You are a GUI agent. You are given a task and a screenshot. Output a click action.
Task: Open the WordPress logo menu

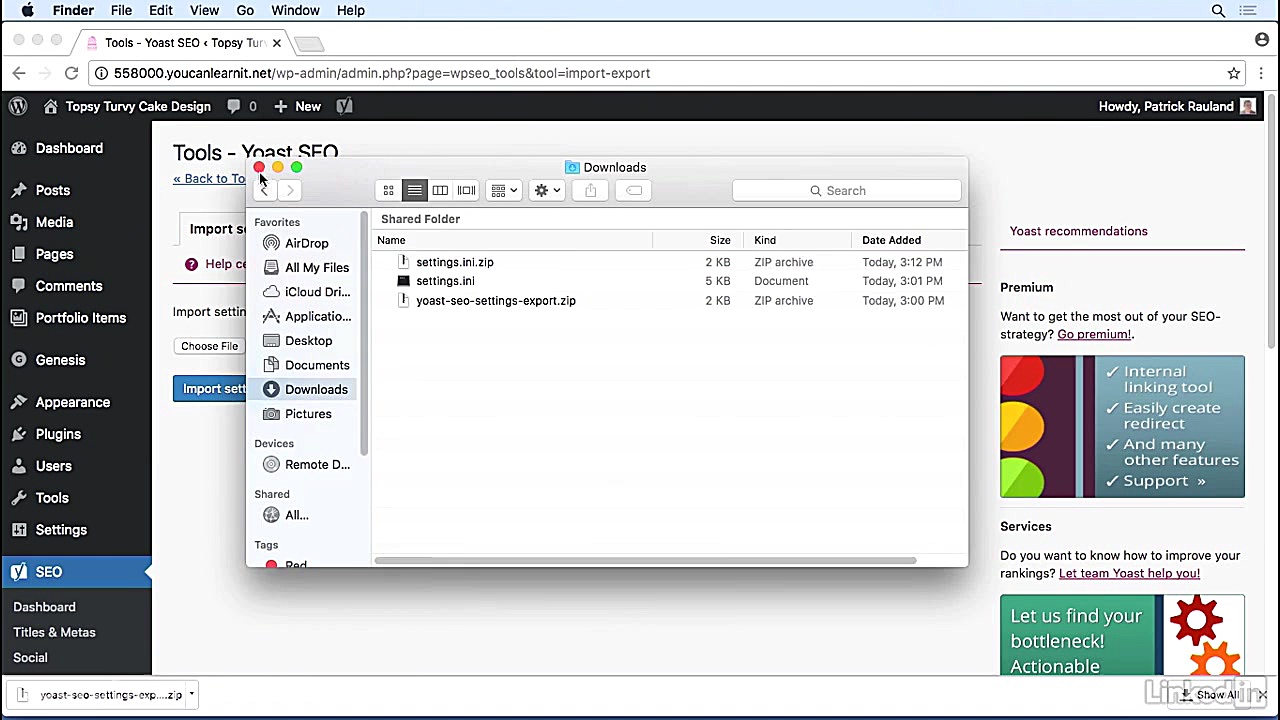18,106
